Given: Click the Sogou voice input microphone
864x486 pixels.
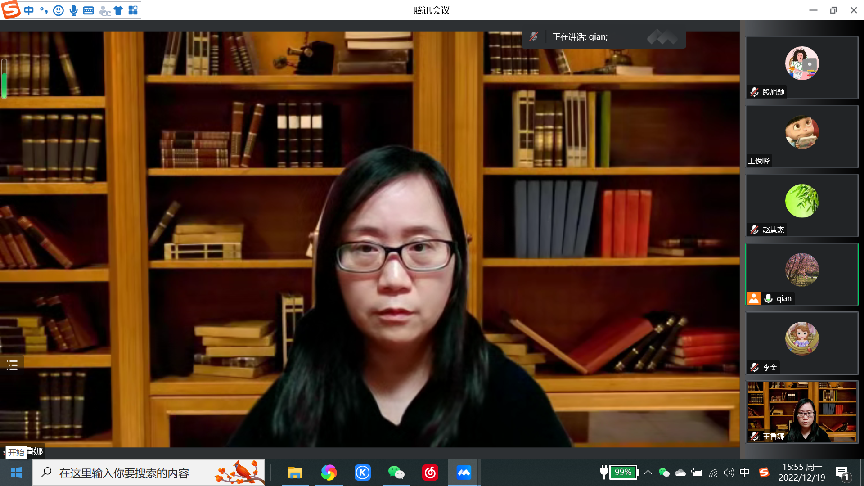Looking at the screenshot, I should 74,11.
